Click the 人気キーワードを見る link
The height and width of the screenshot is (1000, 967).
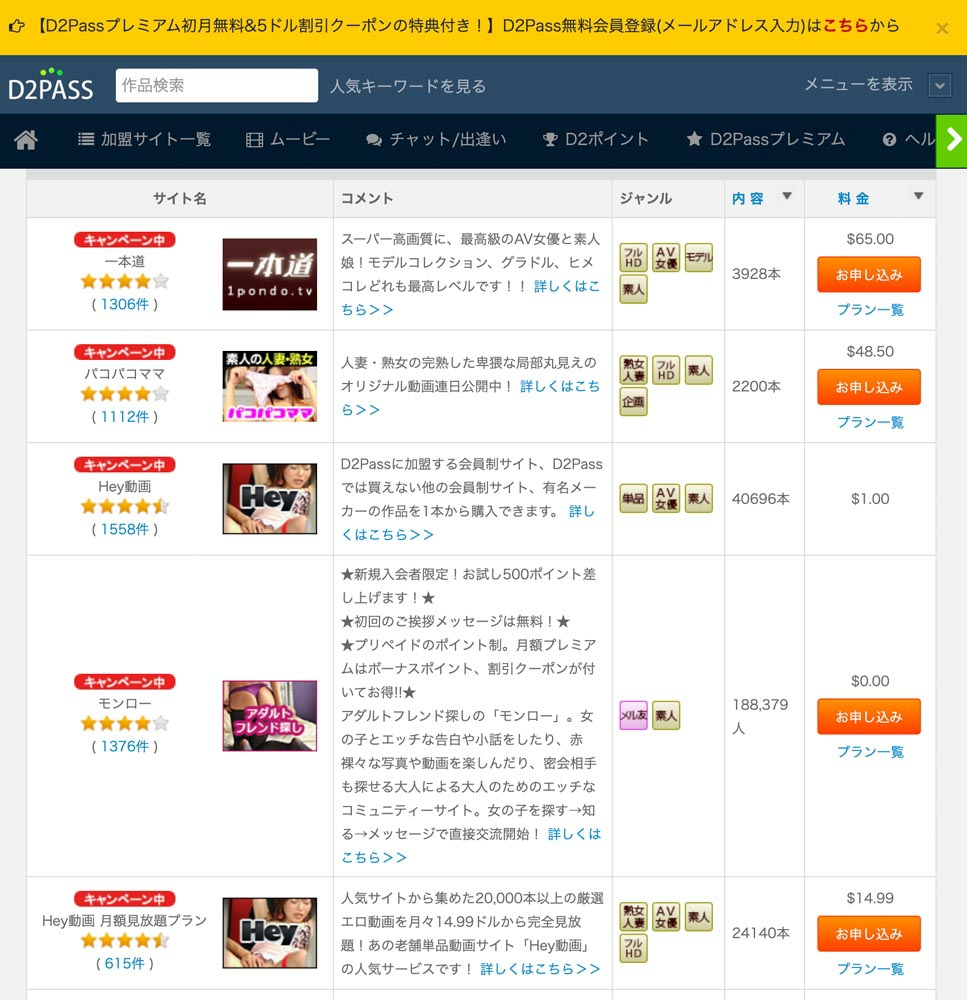(x=408, y=86)
